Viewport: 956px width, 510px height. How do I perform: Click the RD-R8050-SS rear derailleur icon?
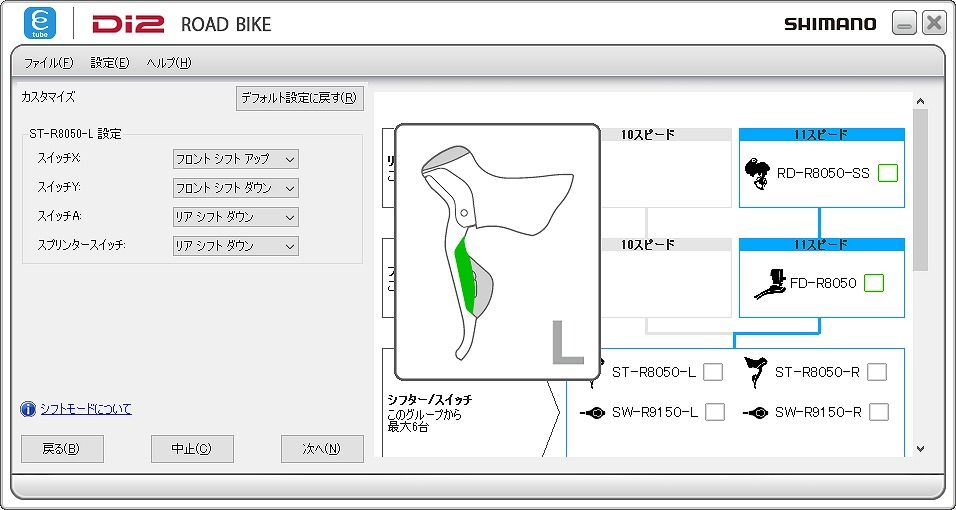[757, 173]
